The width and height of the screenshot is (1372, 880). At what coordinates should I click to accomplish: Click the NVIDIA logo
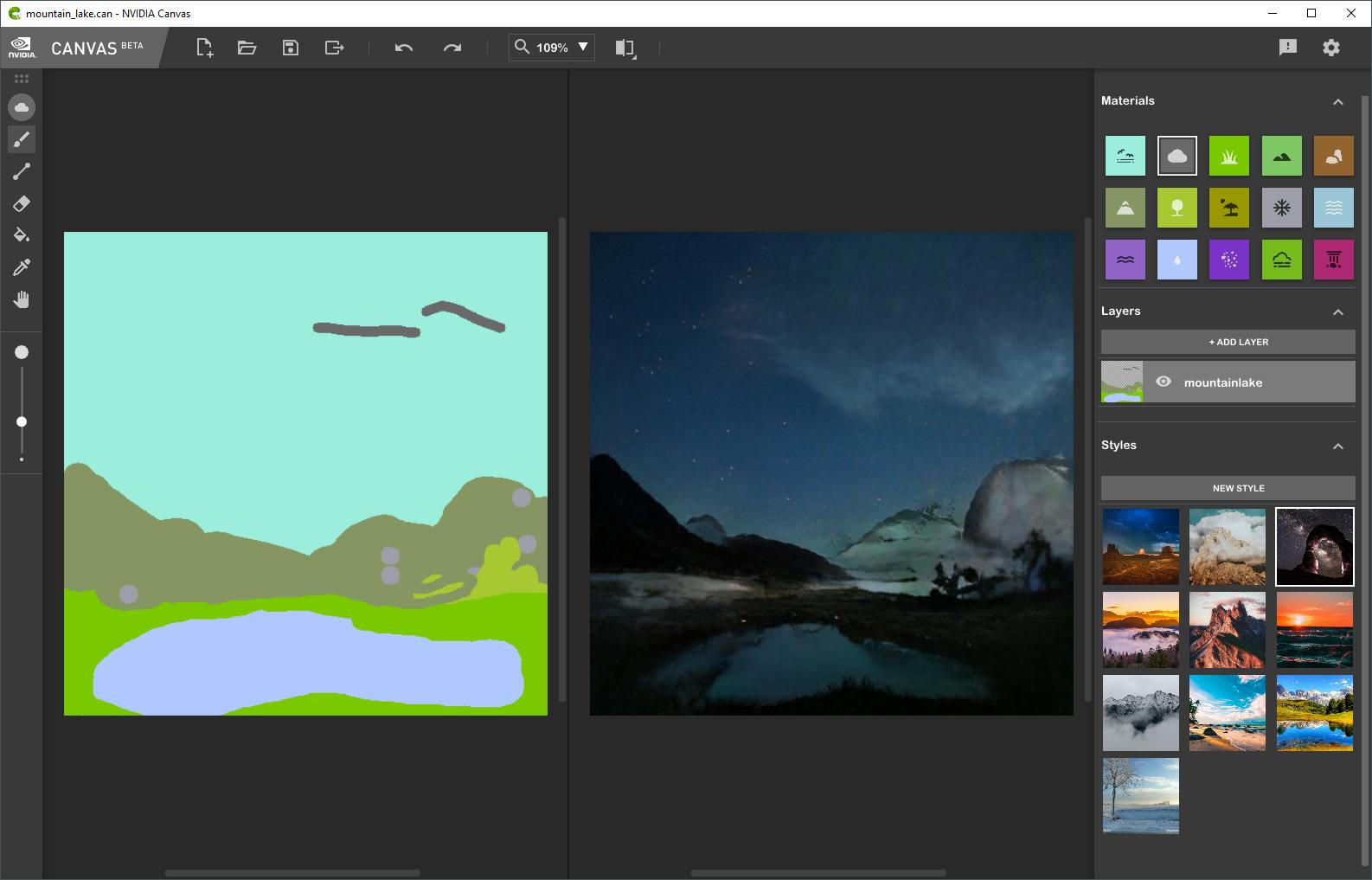click(22, 48)
